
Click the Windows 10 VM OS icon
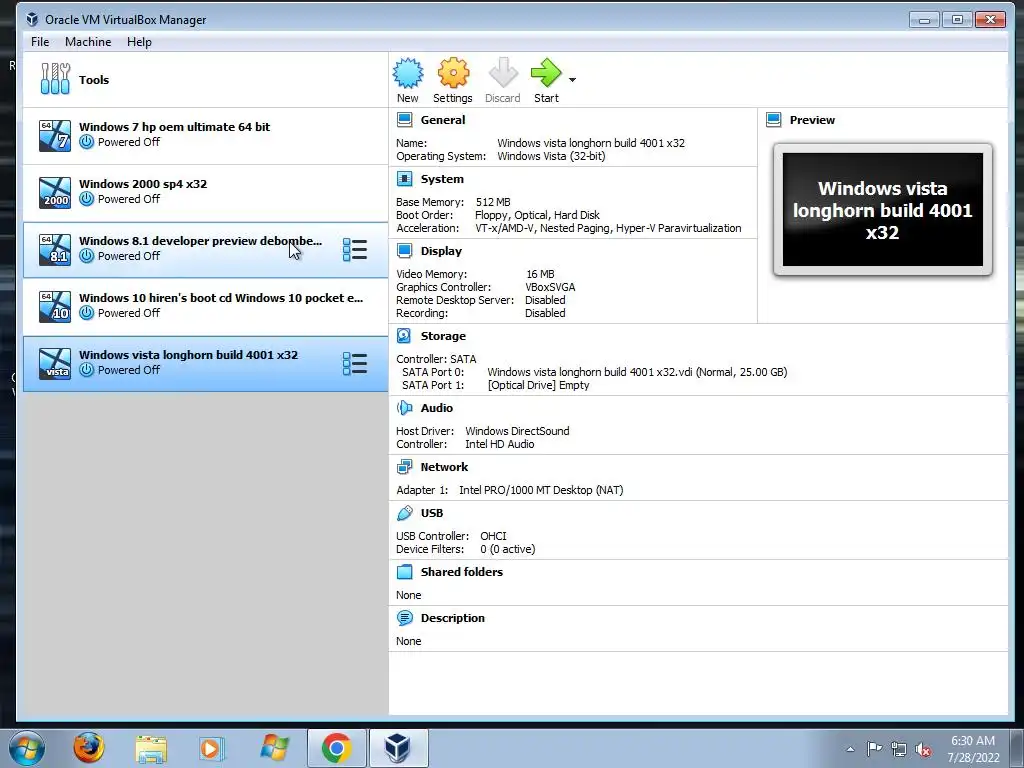click(x=55, y=306)
